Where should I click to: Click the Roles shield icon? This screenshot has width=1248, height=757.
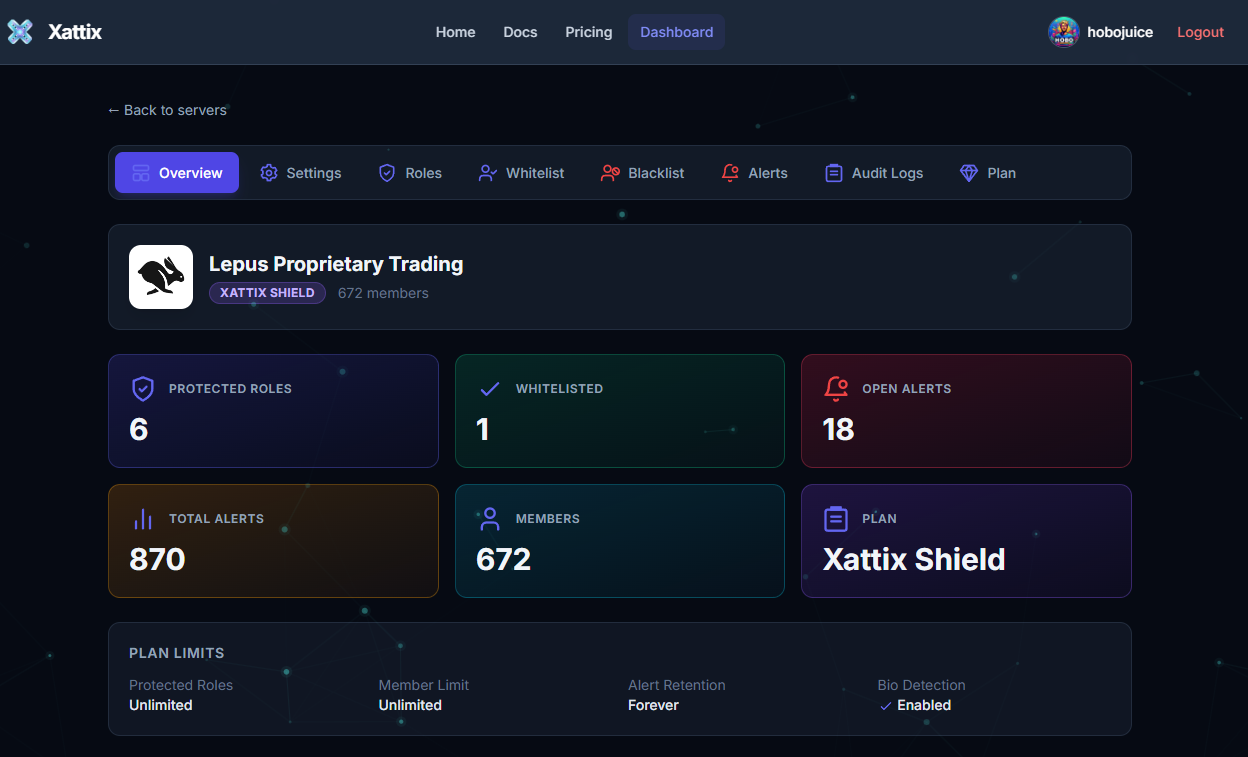point(387,173)
